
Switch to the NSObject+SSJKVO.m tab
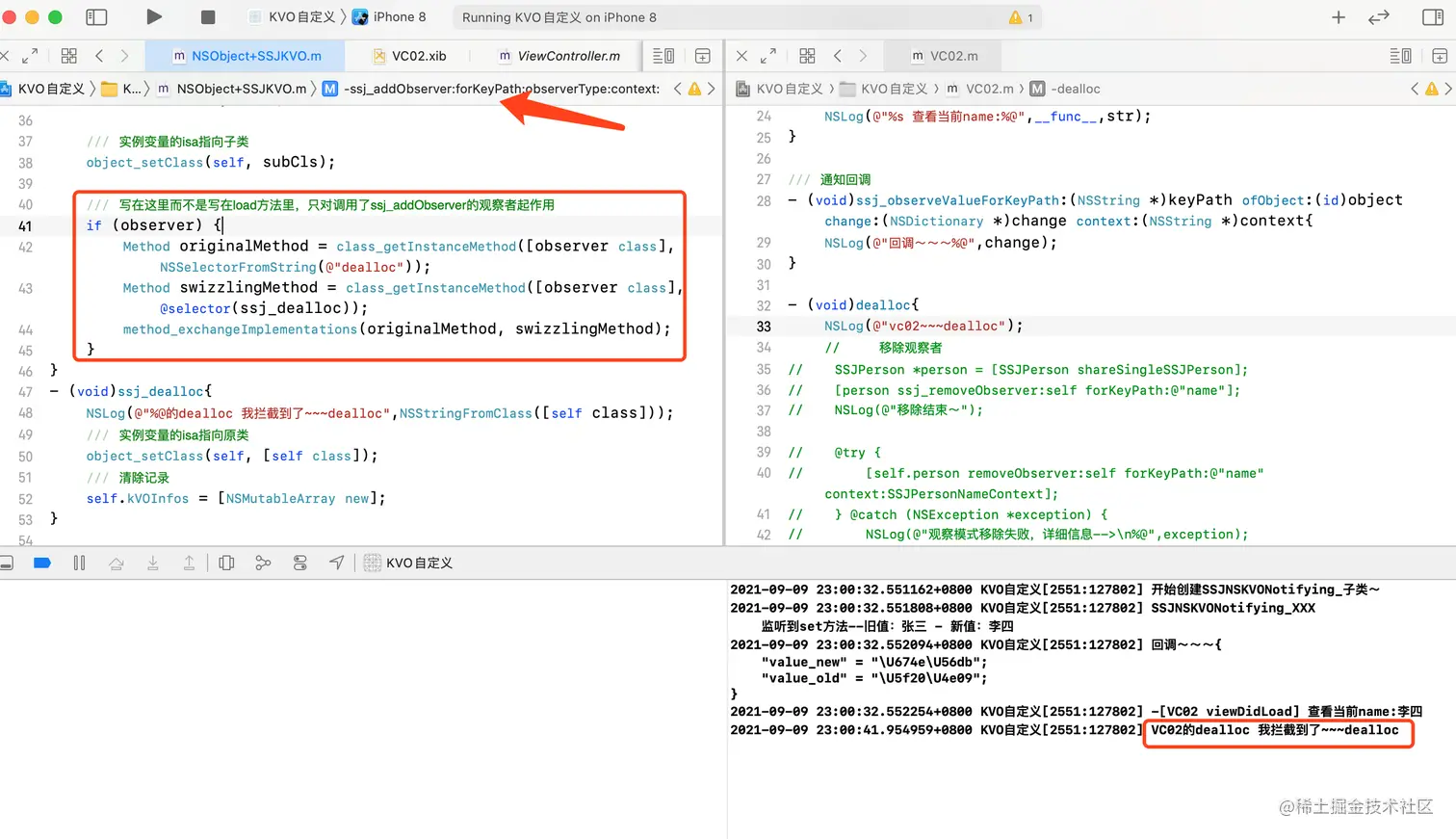click(247, 56)
